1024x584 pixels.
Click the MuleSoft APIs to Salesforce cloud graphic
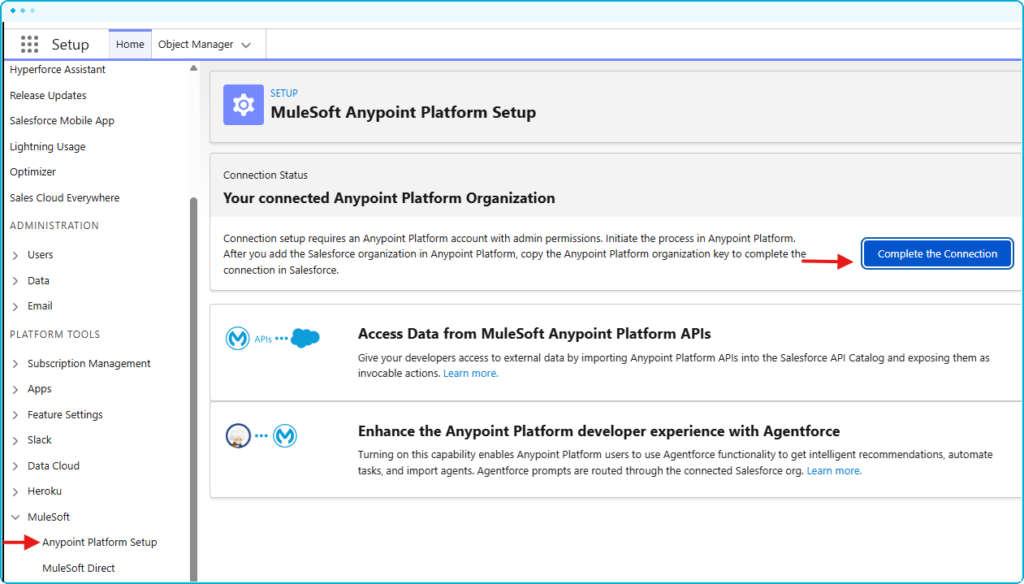[272, 338]
